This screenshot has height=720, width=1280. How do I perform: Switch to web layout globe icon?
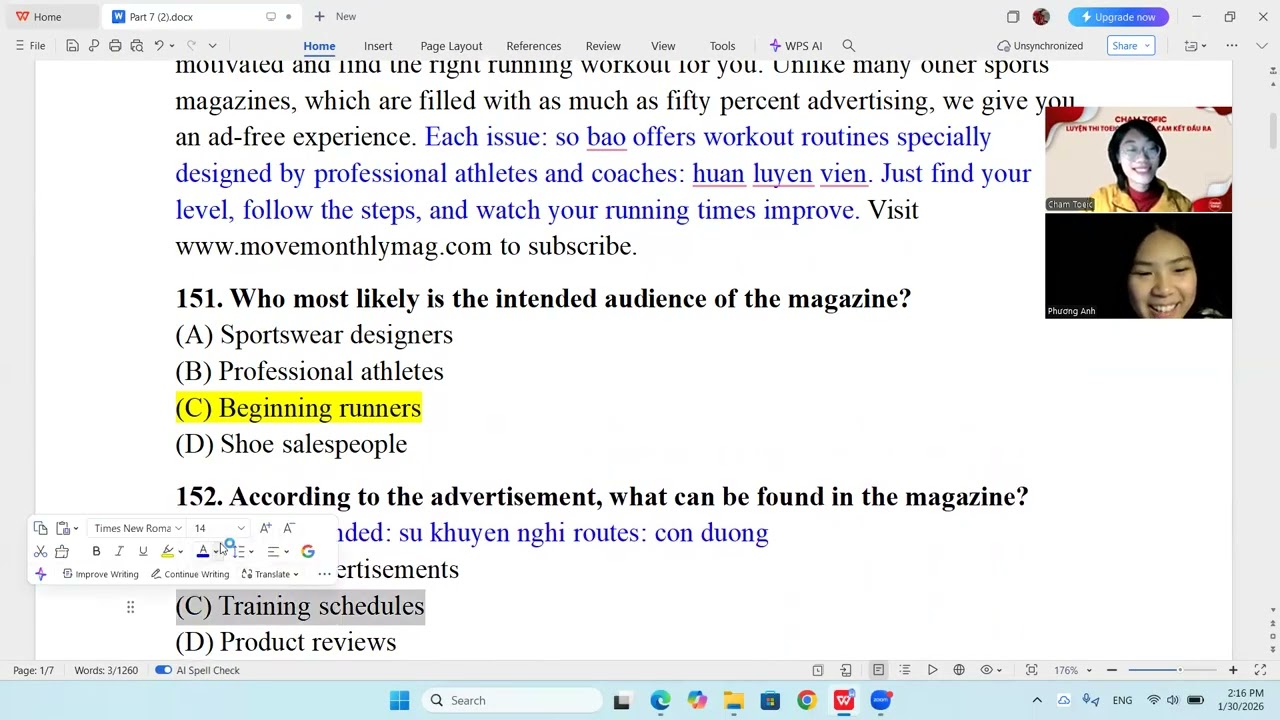[x=959, y=670]
